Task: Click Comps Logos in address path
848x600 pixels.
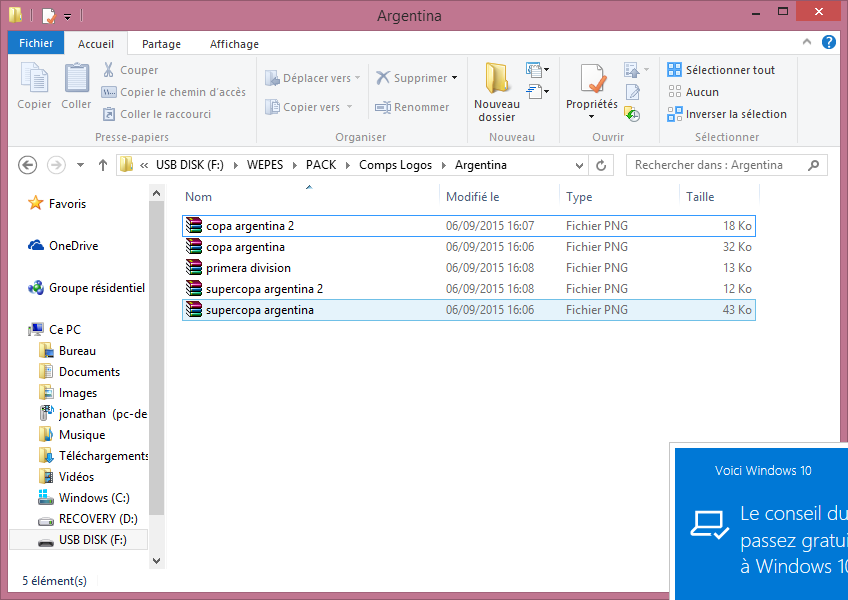Action: click(x=395, y=165)
